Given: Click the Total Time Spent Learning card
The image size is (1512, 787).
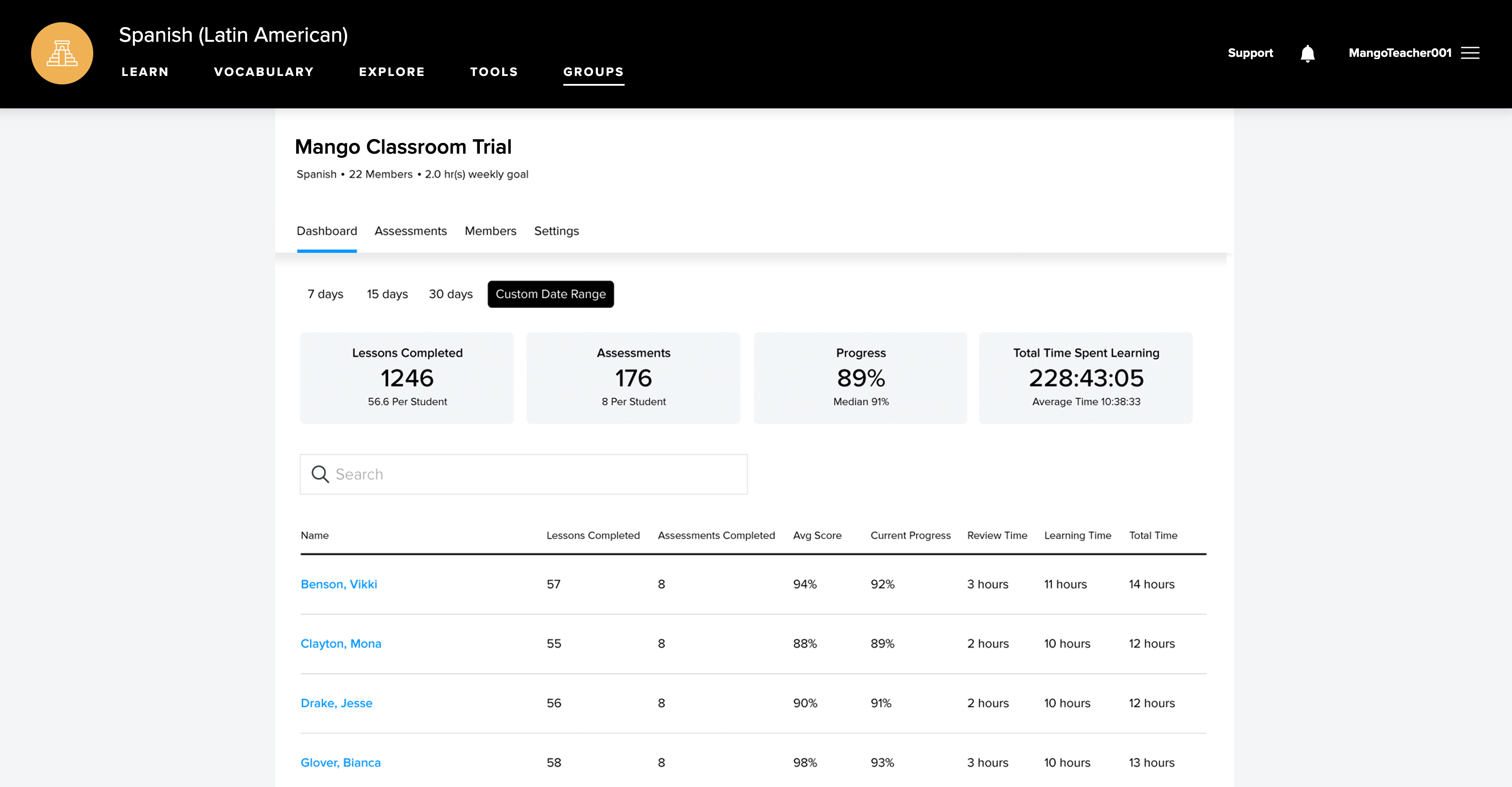Looking at the screenshot, I should point(1085,378).
